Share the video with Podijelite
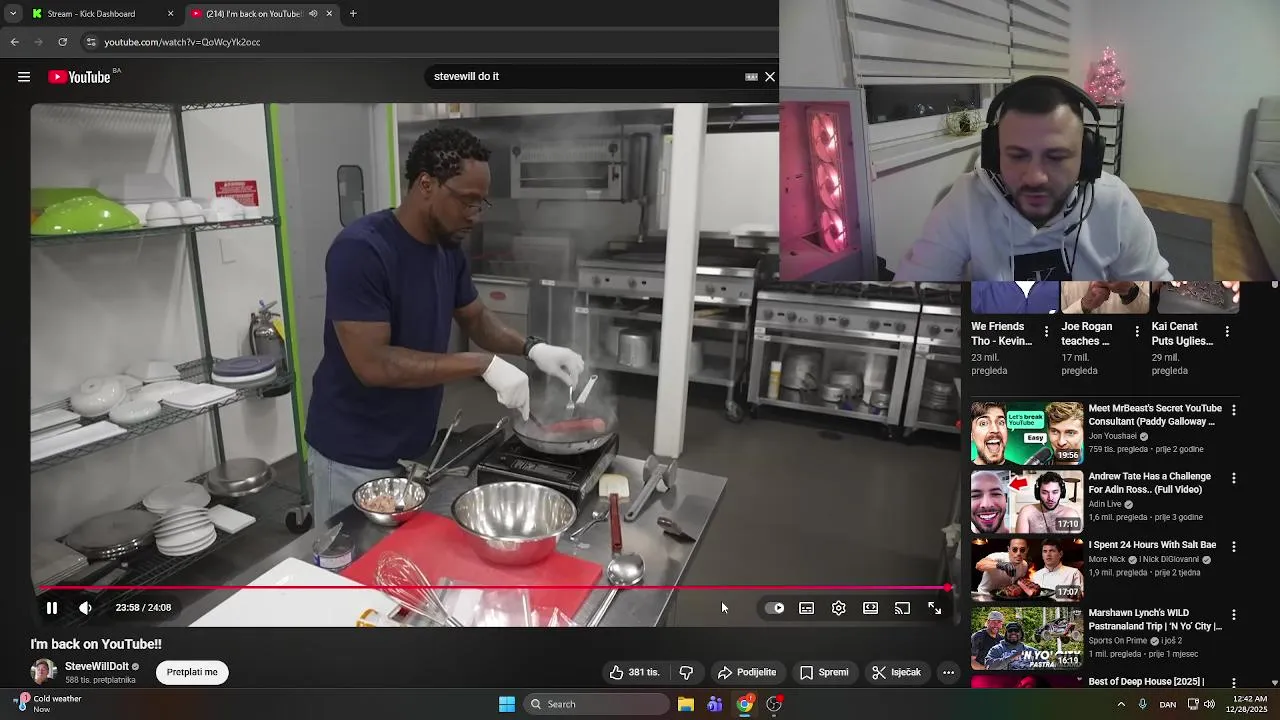The width and height of the screenshot is (1280, 720). pyautogui.click(x=747, y=672)
